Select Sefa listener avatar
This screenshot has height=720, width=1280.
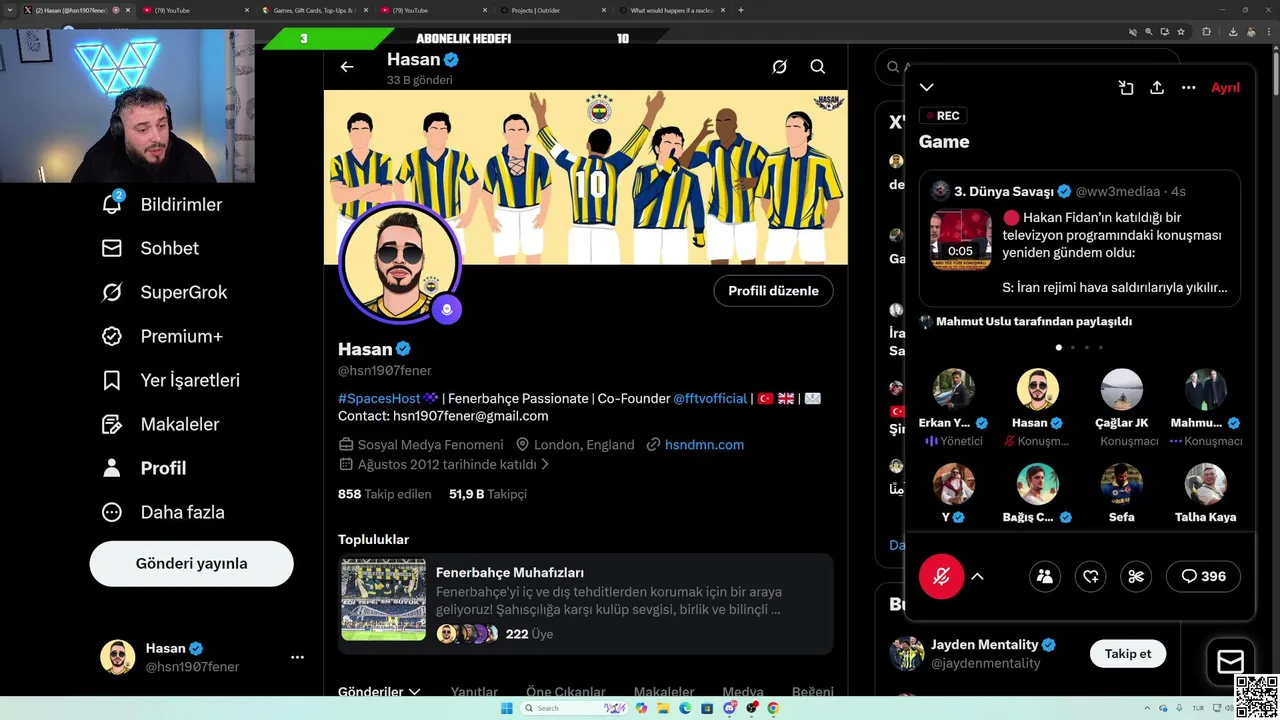point(1122,484)
